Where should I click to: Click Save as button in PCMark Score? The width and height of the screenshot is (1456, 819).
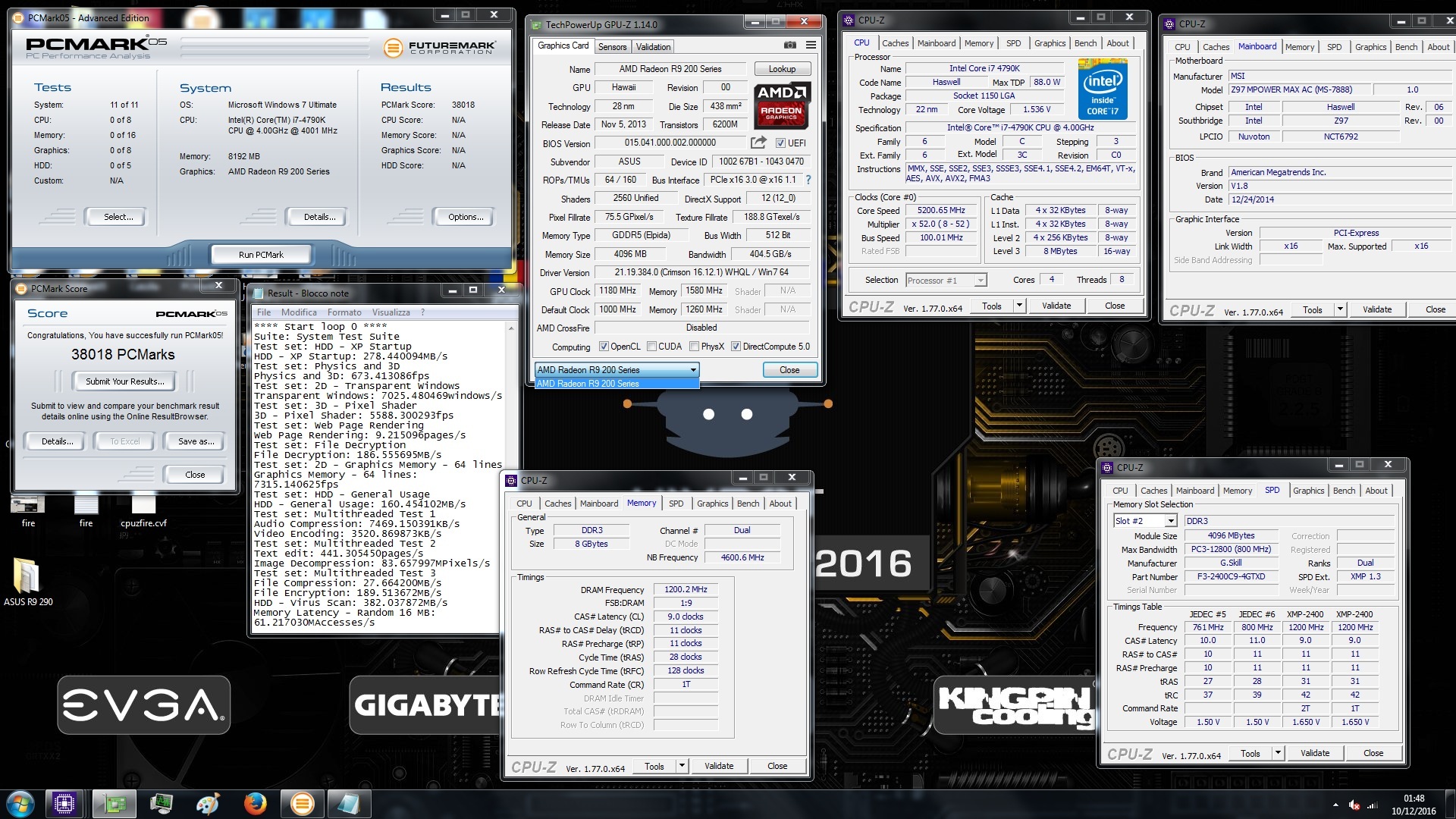click(x=196, y=441)
